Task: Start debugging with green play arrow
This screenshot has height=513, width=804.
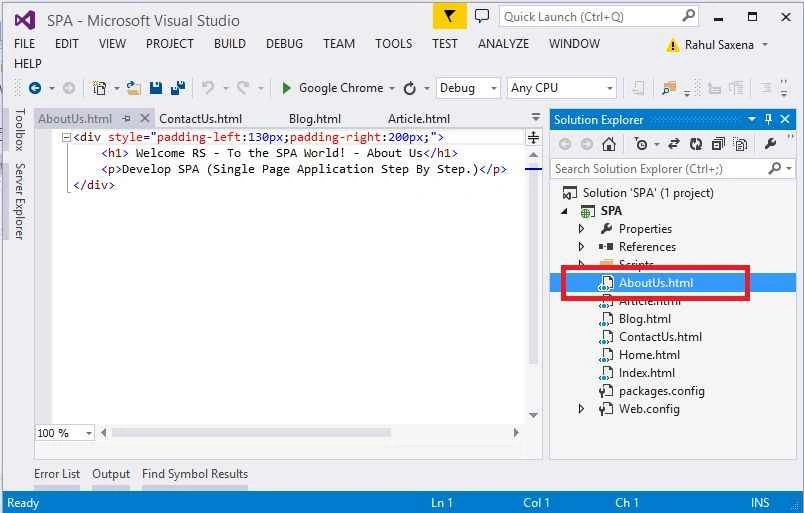Action: tap(287, 88)
